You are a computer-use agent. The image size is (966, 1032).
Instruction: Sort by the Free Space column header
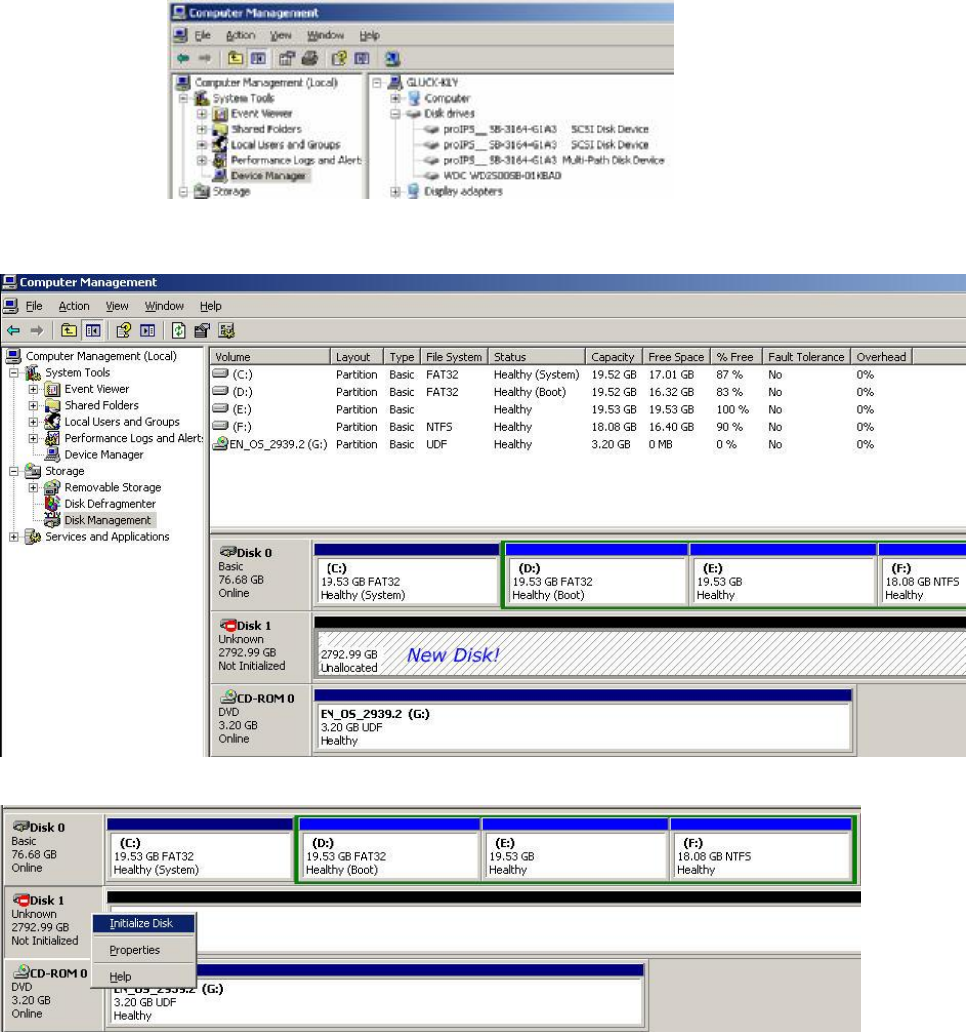[x=676, y=357]
